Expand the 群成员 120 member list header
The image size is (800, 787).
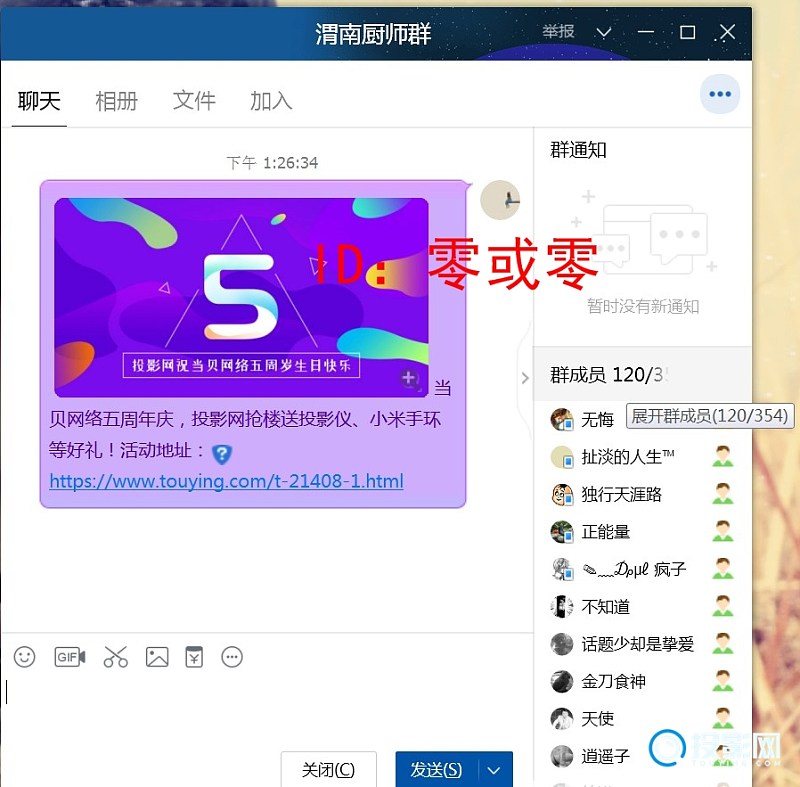(642, 374)
